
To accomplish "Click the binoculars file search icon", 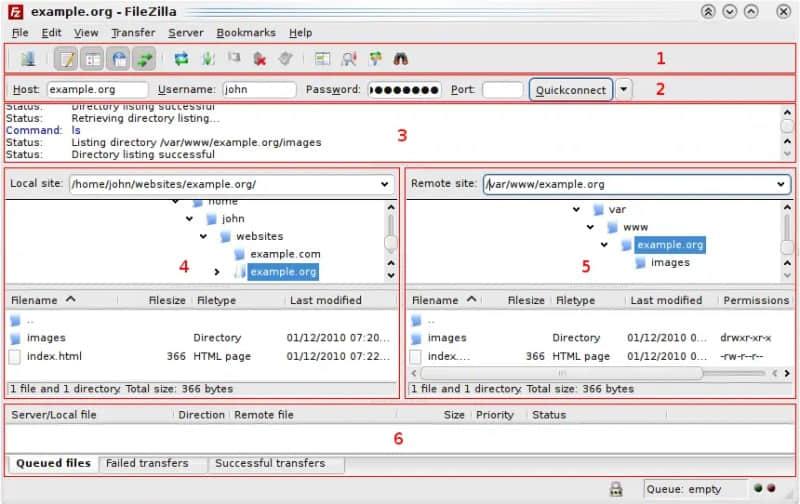I will pos(401,59).
